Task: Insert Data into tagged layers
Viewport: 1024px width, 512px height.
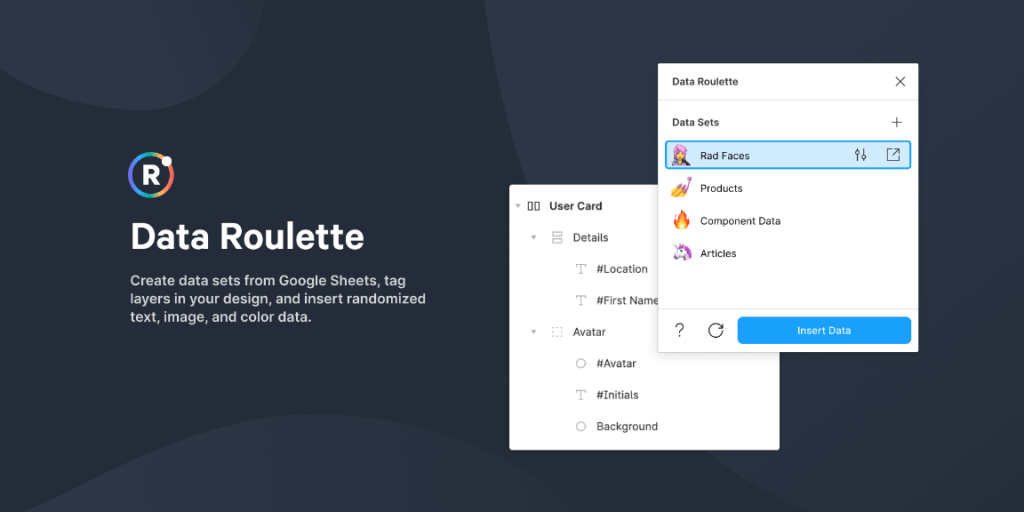Action: pos(824,330)
